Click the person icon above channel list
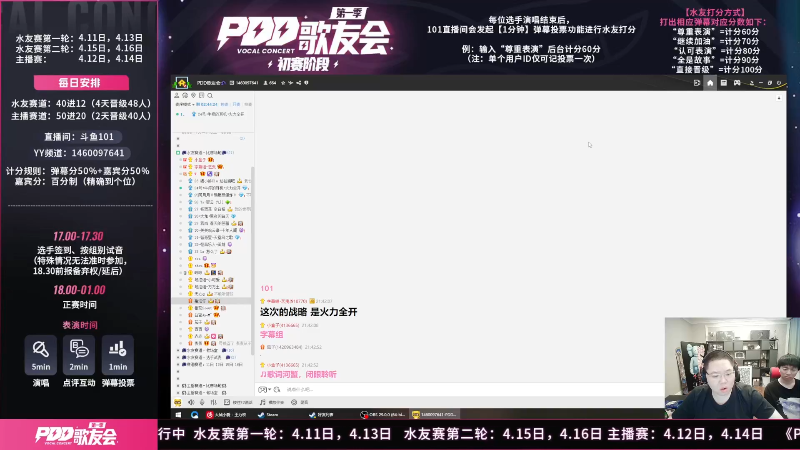Viewport: 800px width, 450px height. pyautogui.click(x=177, y=95)
